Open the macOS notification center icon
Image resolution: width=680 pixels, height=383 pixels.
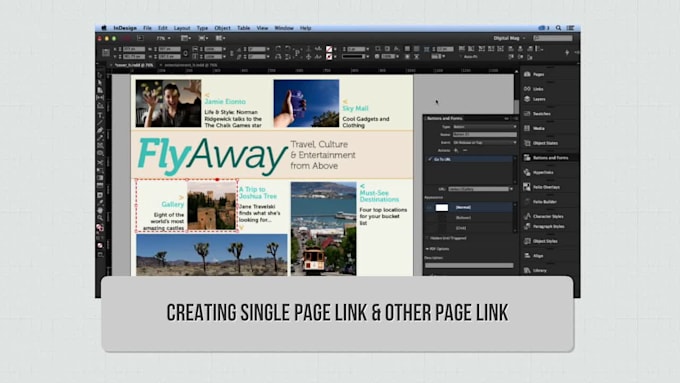tap(571, 28)
